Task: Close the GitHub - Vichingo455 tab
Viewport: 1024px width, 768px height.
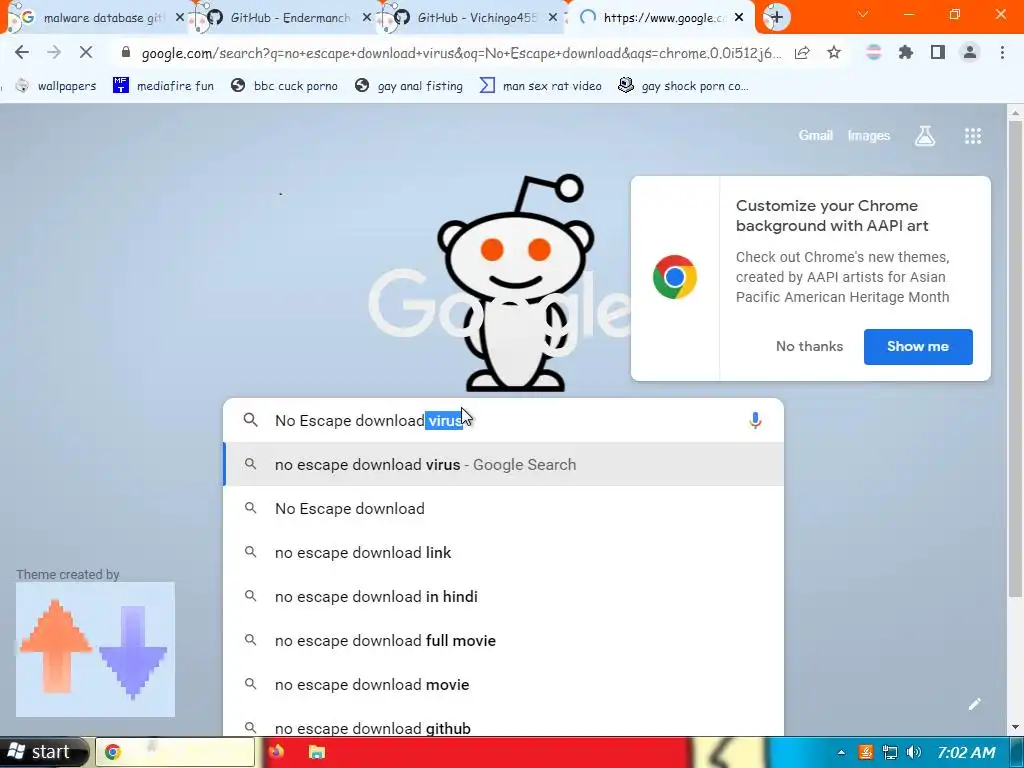Action: point(553,18)
